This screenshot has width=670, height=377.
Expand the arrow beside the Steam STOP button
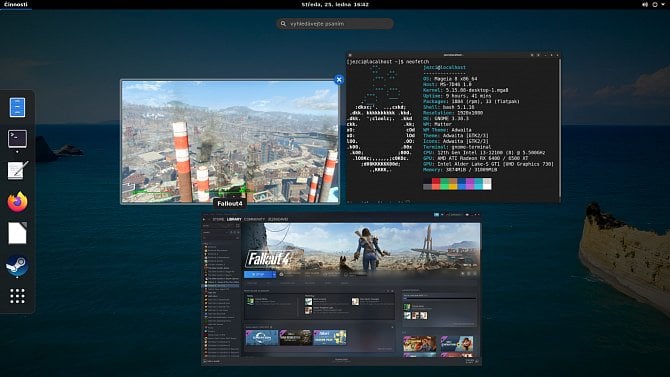coord(274,274)
